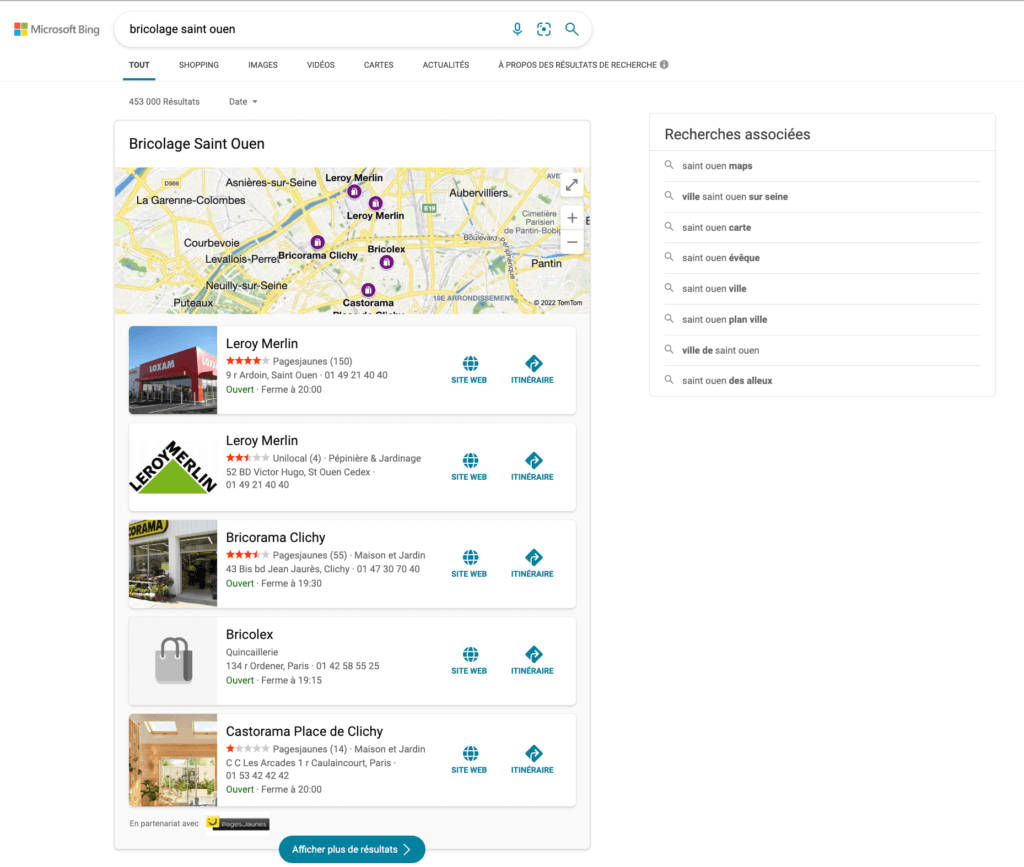The height and width of the screenshot is (867, 1024).
Task: Get ITINÉRAIRE directions for Bricorama Clichy
Action: click(x=532, y=562)
